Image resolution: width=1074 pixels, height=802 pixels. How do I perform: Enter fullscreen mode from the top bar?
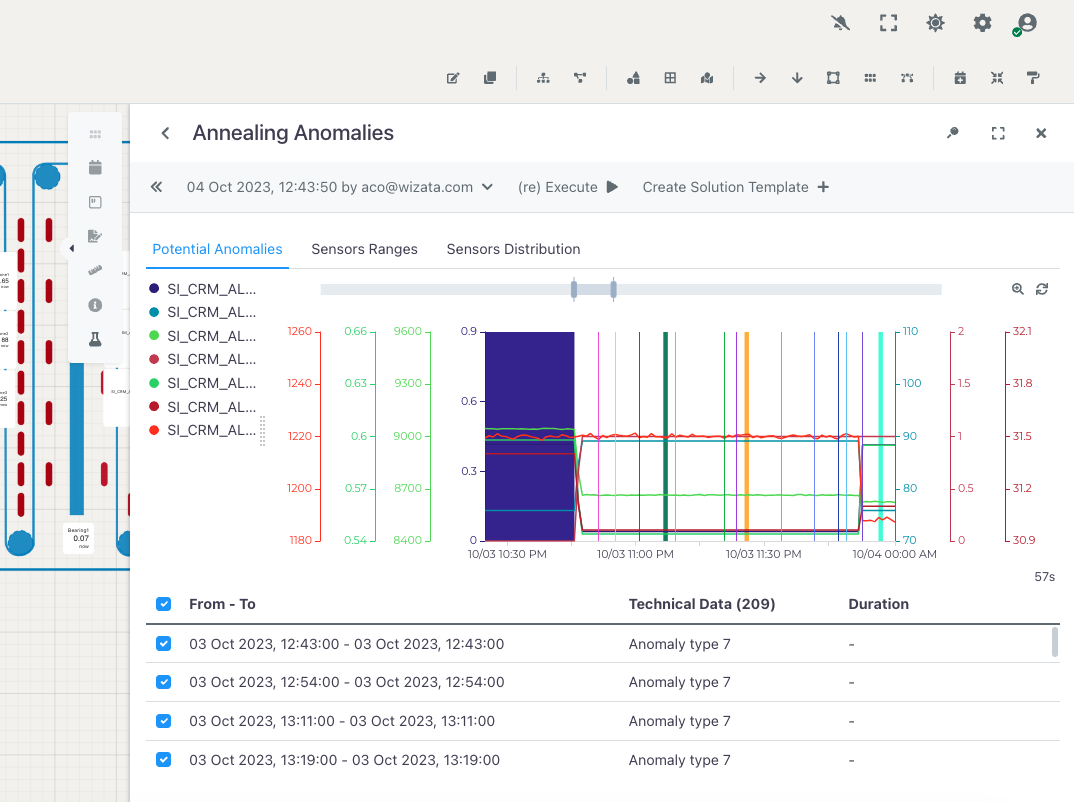[888, 23]
